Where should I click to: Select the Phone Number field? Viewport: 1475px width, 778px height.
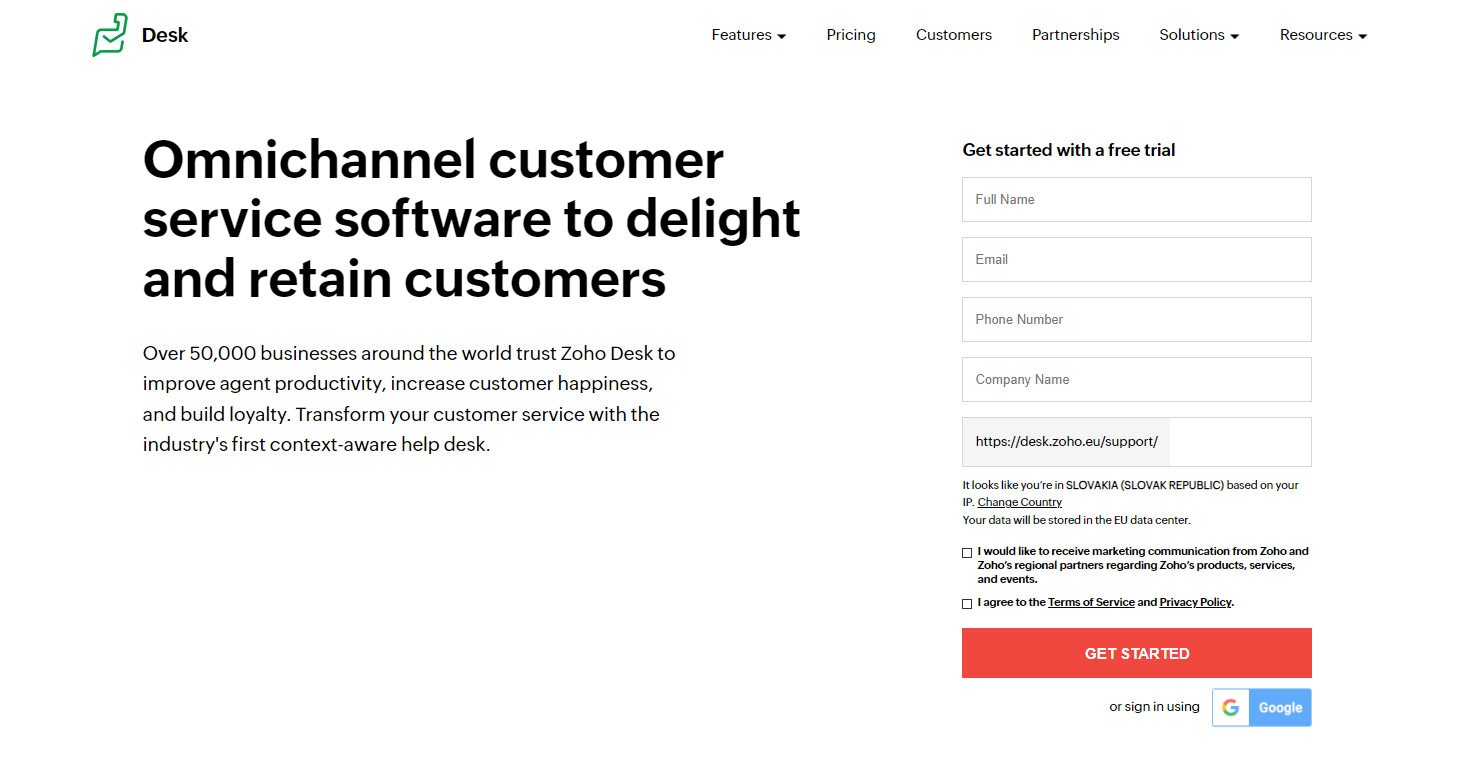pyautogui.click(x=1136, y=320)
